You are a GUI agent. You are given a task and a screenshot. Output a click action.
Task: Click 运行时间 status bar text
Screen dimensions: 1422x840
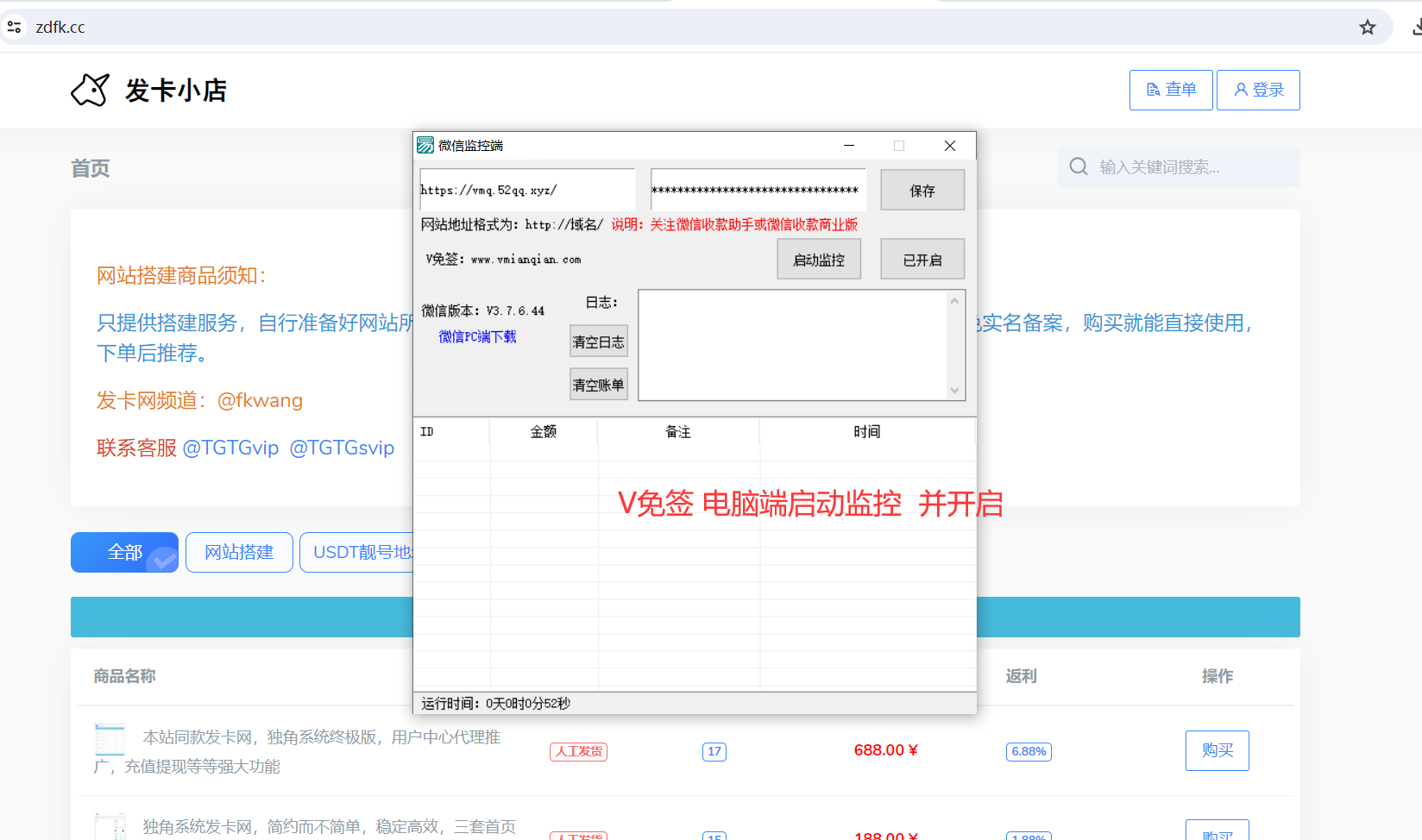click(x=495, y=703)
